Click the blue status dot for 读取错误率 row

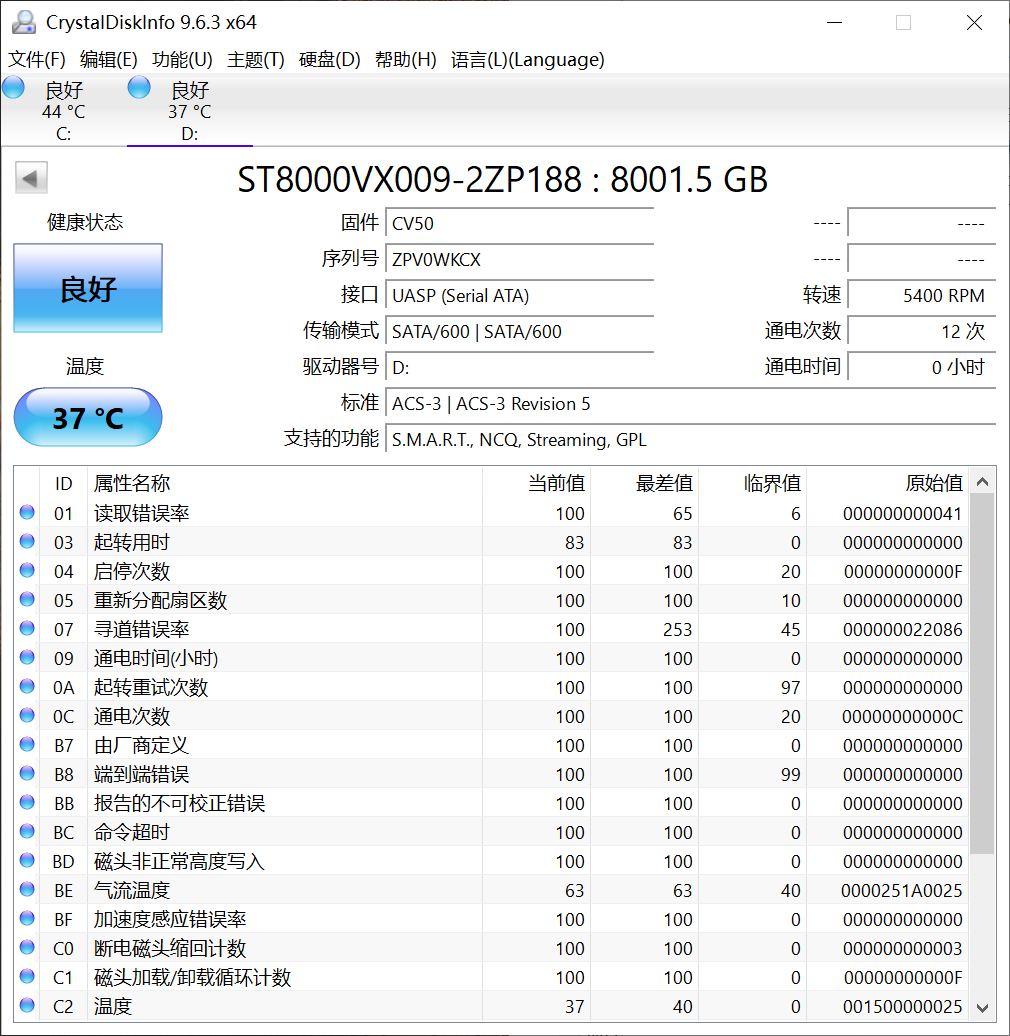point(27,512)
